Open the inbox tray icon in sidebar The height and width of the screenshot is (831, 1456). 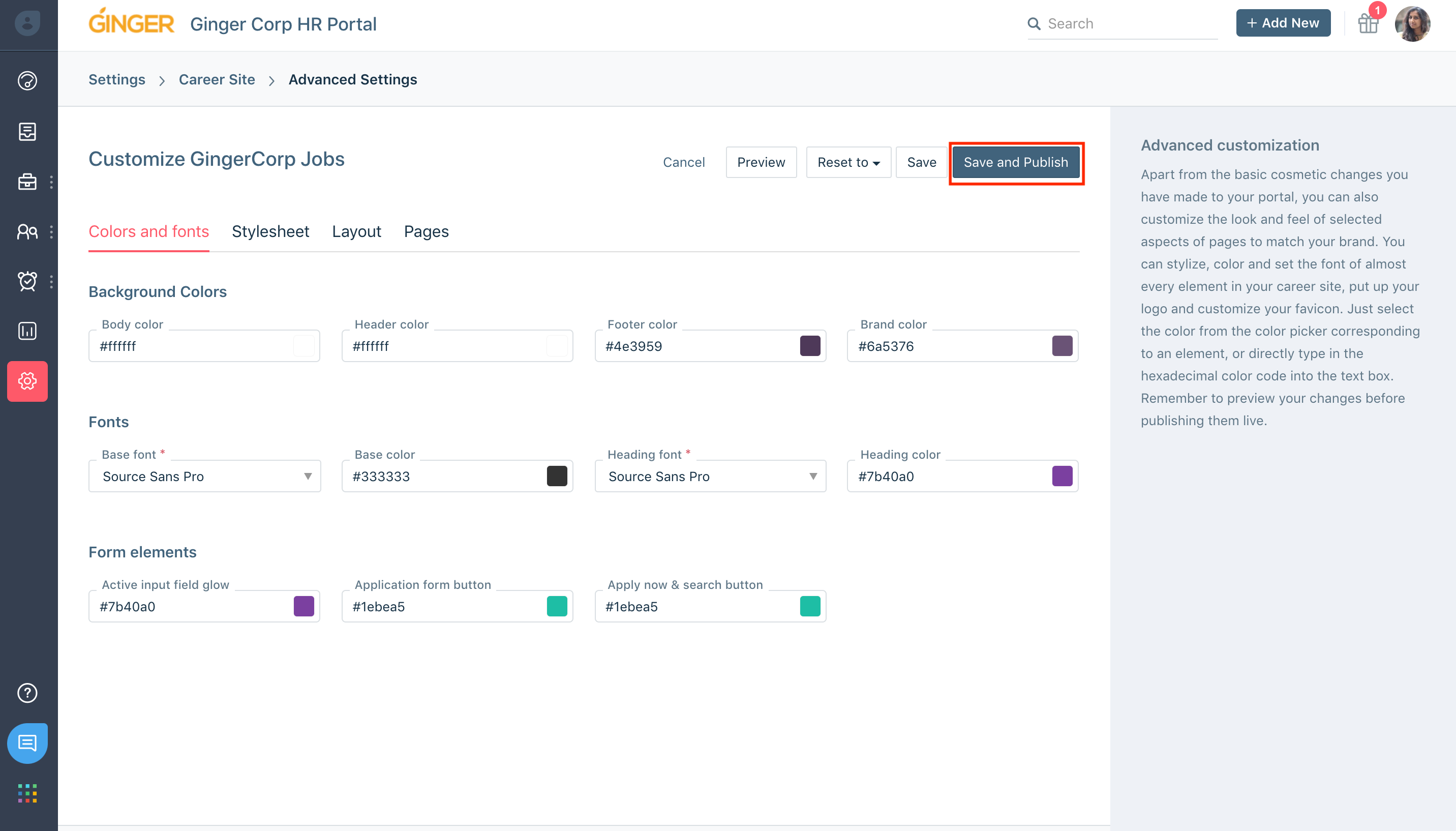pyautogui.click(x=27, y=132)
